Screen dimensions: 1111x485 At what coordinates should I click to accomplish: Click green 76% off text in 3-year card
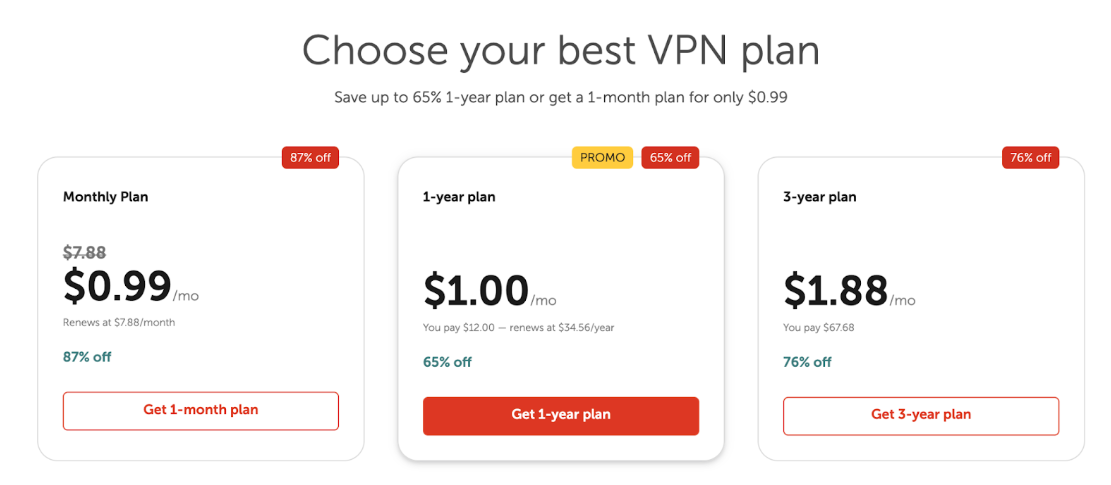pyautogui.click(x=807, y=362)
